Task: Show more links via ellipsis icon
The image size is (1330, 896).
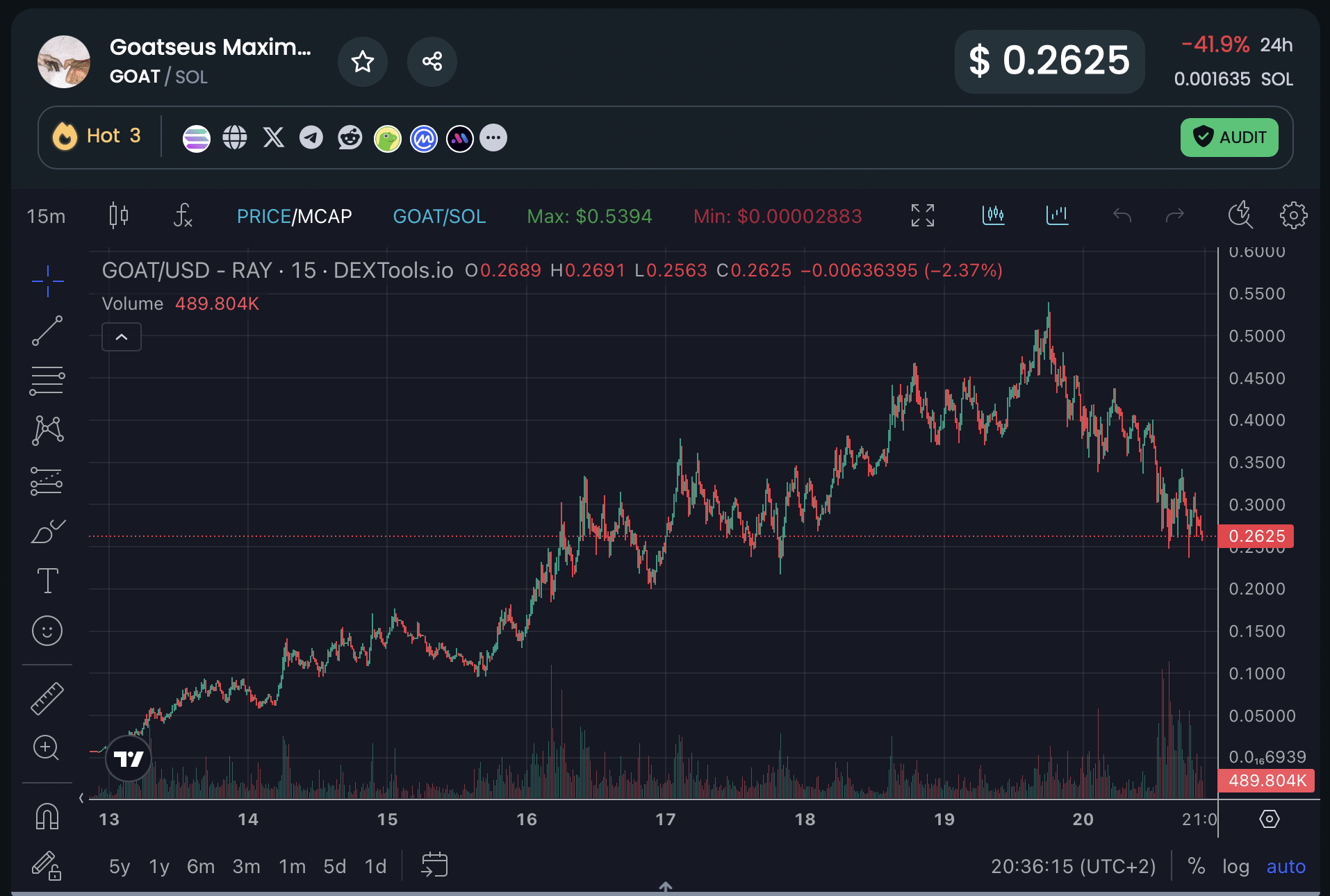Action: click(x=493, y=138)
